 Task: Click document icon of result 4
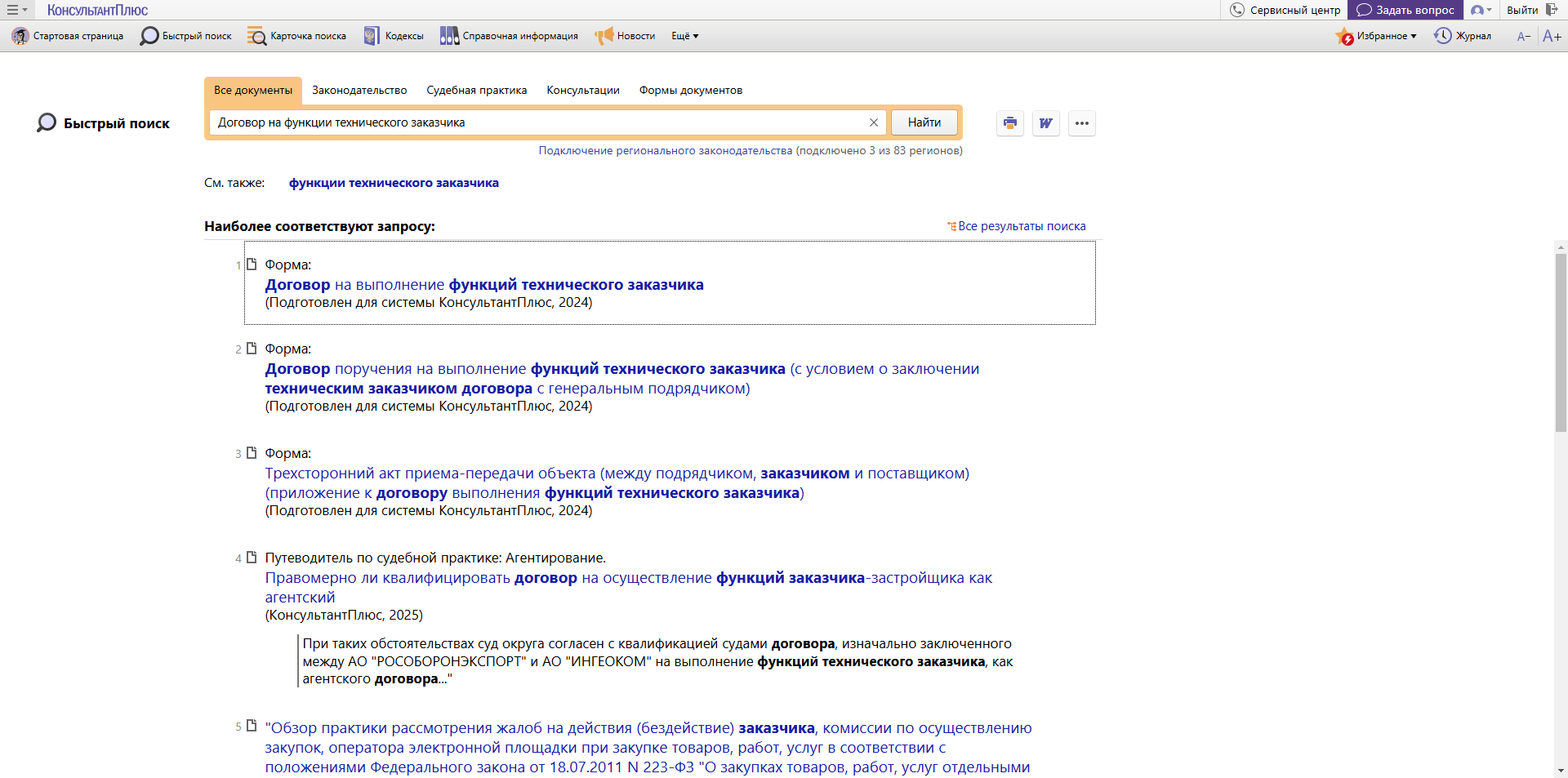[252, 557]
